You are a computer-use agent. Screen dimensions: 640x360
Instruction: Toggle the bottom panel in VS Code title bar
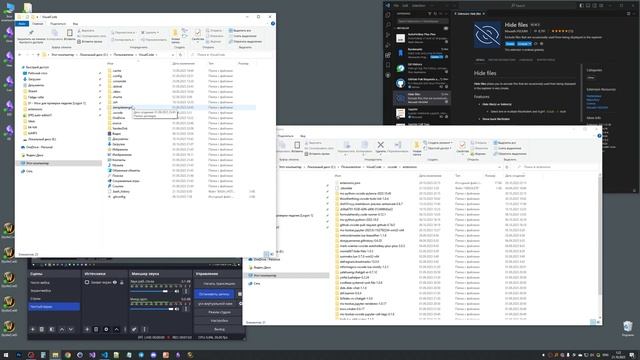[x=587, y=6]
